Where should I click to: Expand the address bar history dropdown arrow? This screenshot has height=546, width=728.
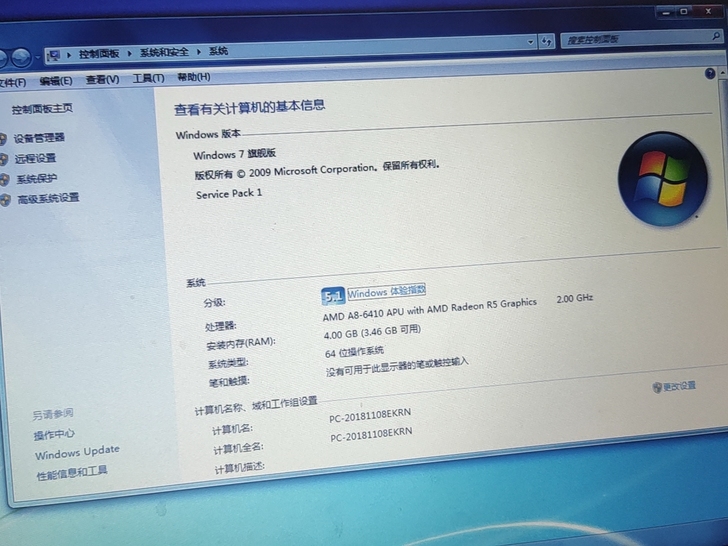(531, 42)
